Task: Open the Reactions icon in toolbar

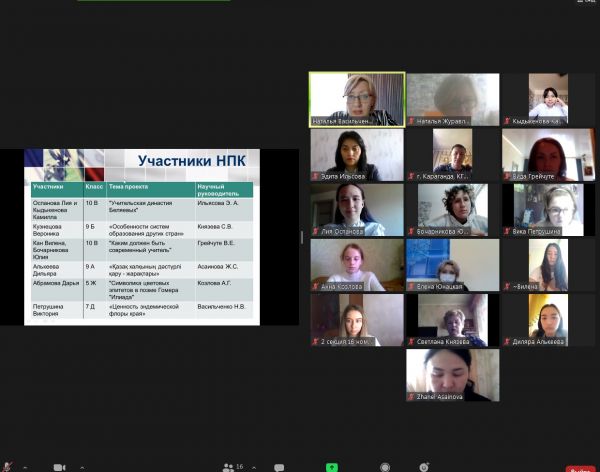Action: coord(424,467)
